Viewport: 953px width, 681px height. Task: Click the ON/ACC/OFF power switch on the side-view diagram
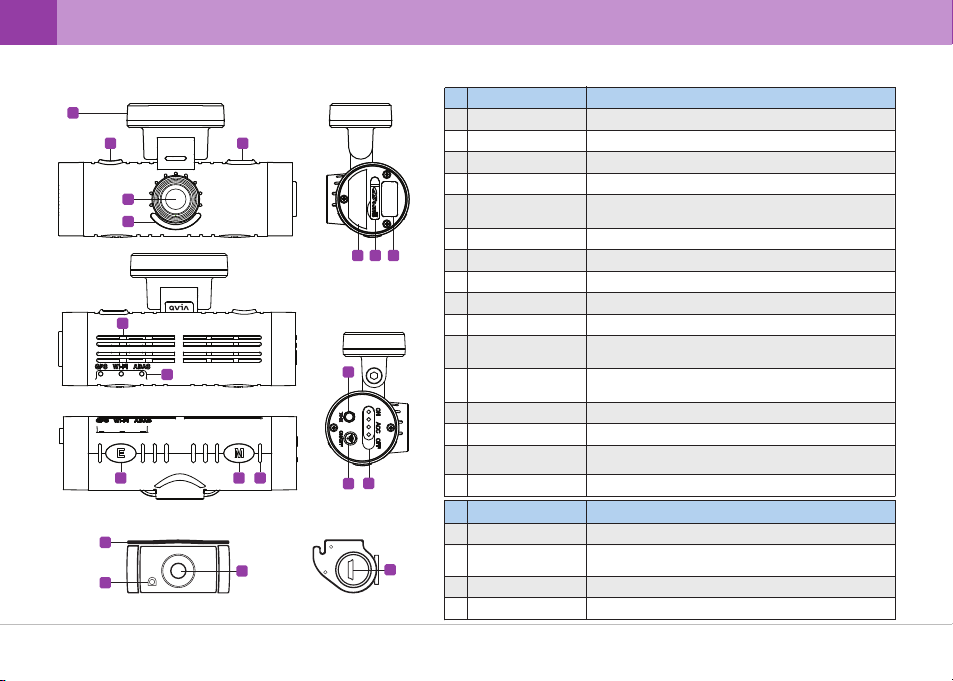(368, 427)
